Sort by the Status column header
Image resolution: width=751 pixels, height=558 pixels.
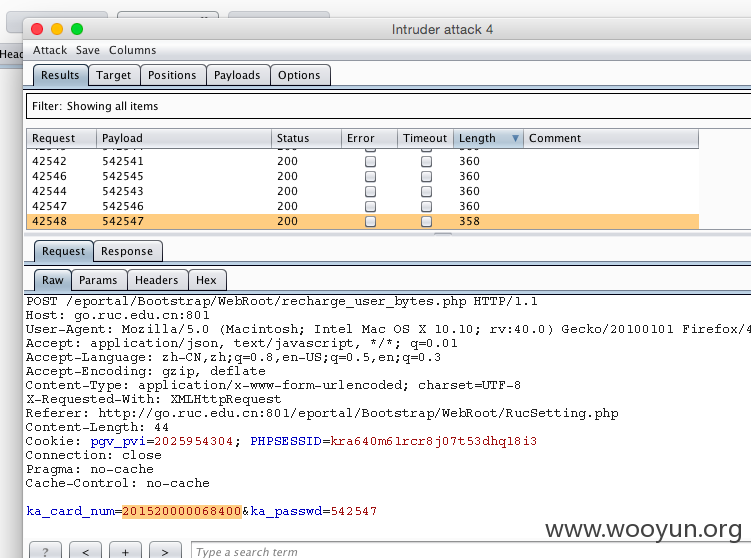click(306, 138)
